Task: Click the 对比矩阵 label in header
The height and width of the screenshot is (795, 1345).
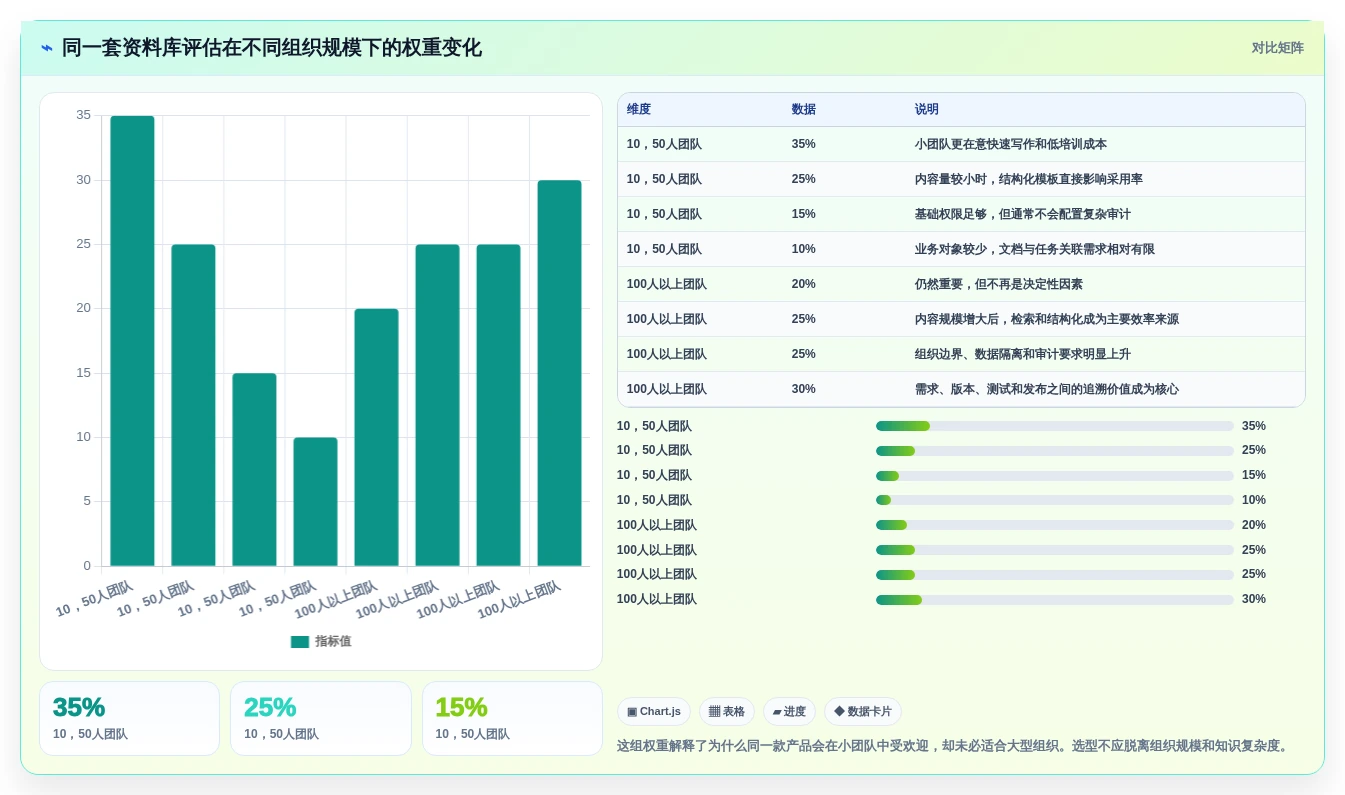Action: tap(1278, 48)
